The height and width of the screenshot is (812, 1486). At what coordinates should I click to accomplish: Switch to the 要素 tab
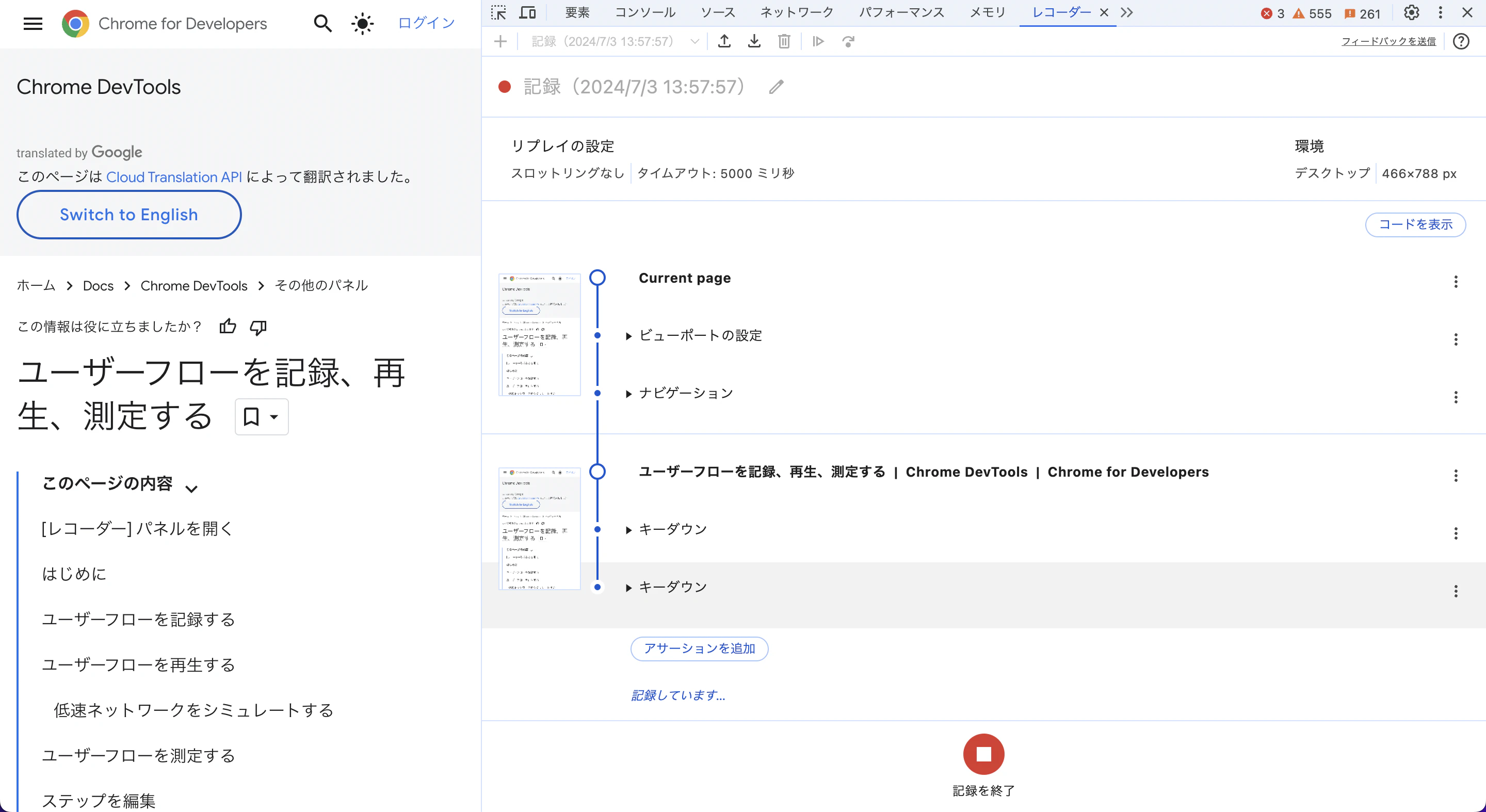click(577, 13)
